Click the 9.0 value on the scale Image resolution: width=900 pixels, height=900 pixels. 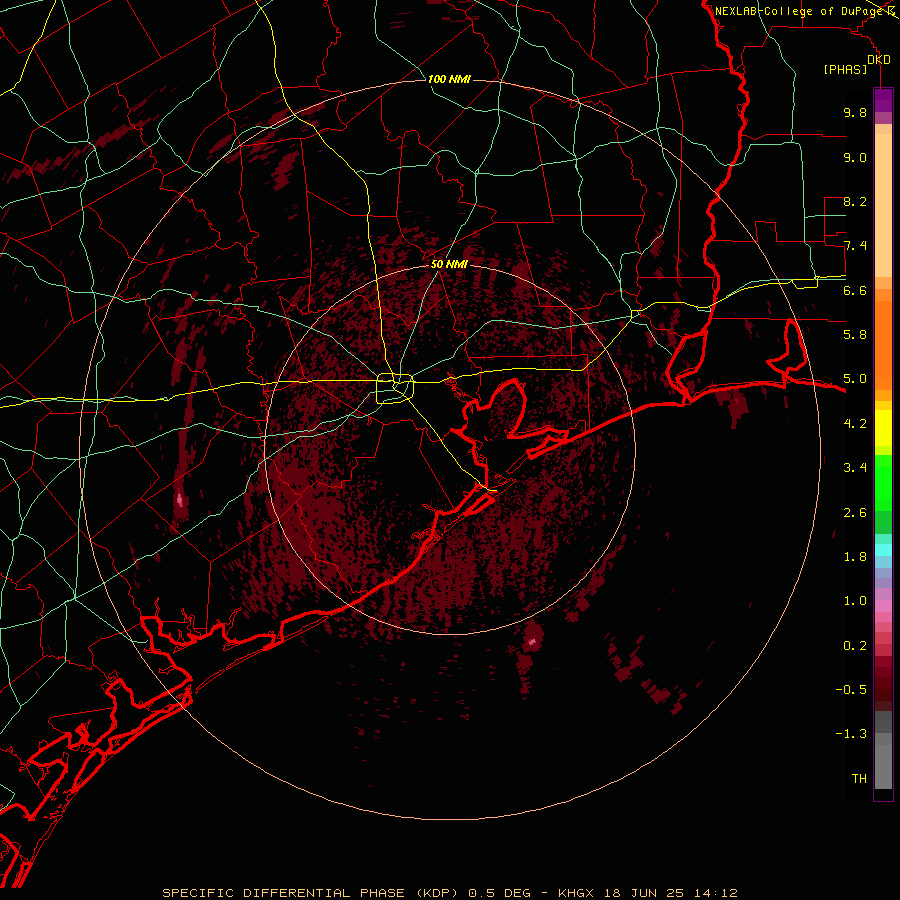pyautogui.click(x=855, y=157)
